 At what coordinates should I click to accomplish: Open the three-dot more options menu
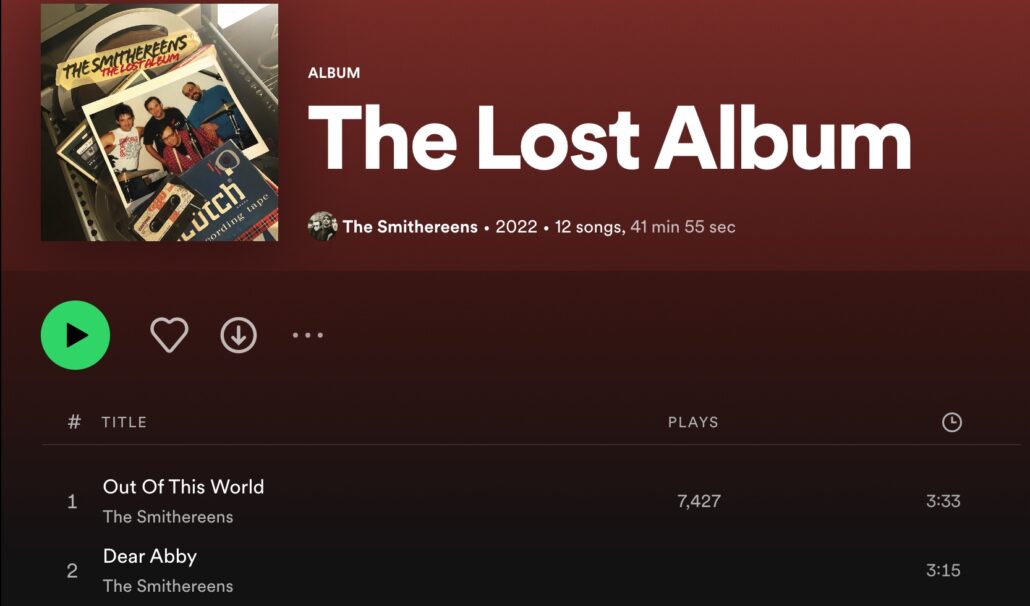(307, 335)
